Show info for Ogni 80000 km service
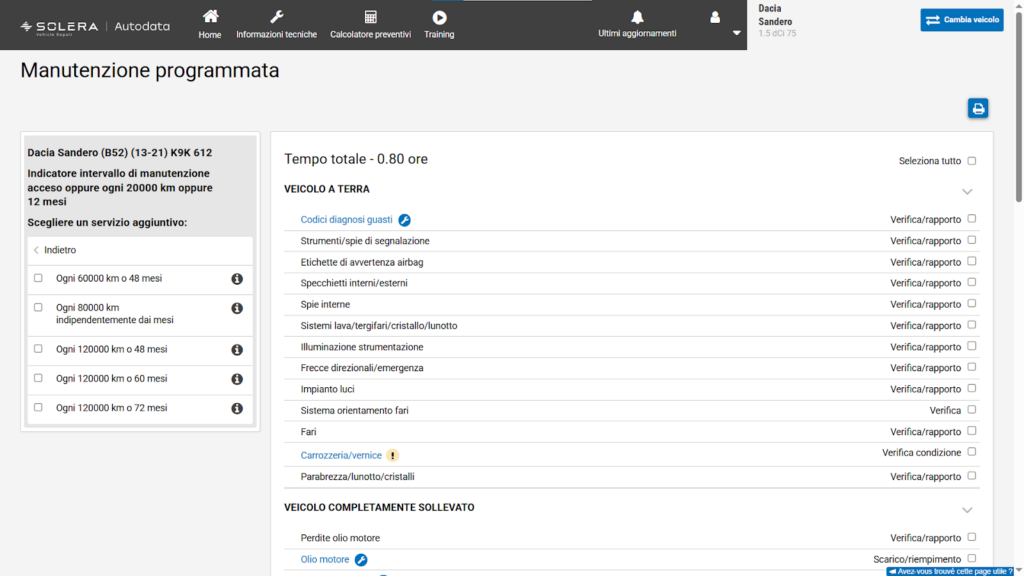 [x=237, y=308]
